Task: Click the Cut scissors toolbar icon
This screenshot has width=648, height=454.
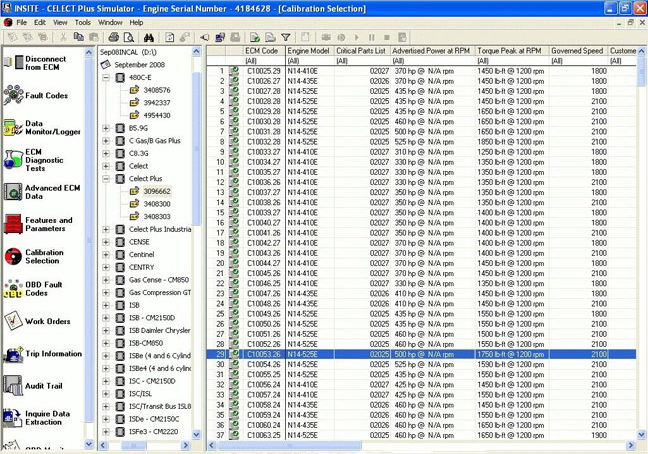Action: coord(63,38)
